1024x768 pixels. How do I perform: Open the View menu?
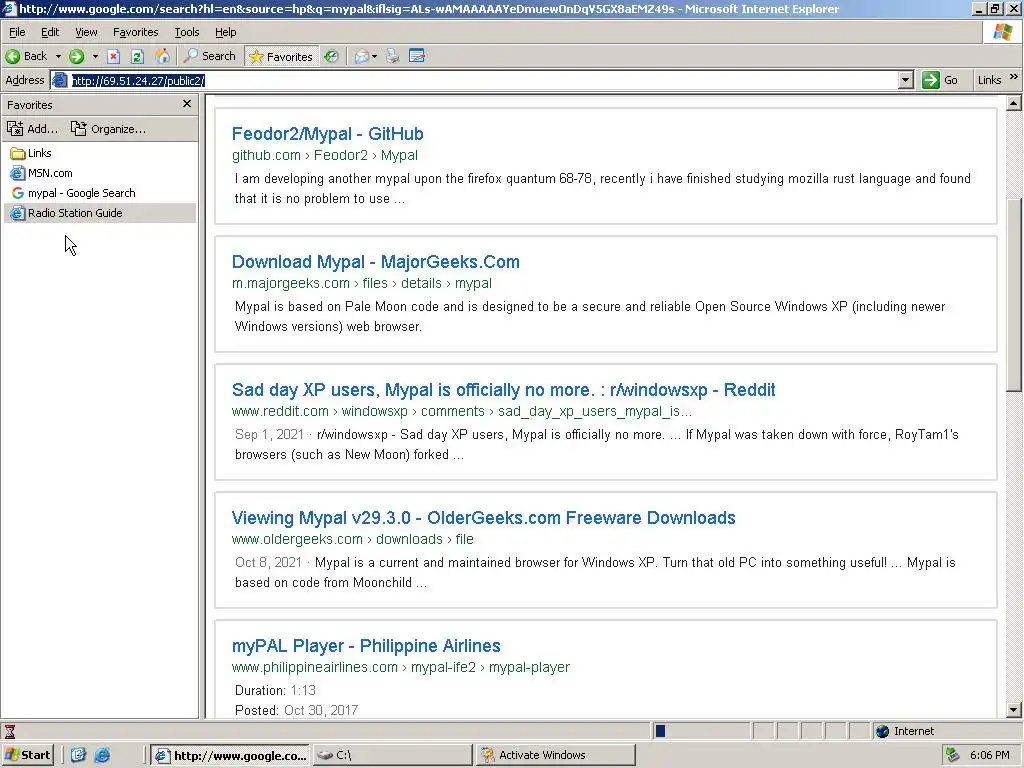(86, 32)
